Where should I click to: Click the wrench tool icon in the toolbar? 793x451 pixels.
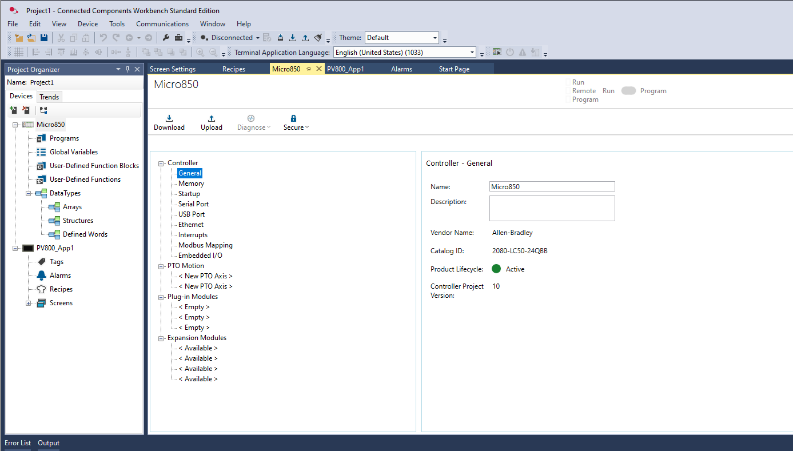166,37
